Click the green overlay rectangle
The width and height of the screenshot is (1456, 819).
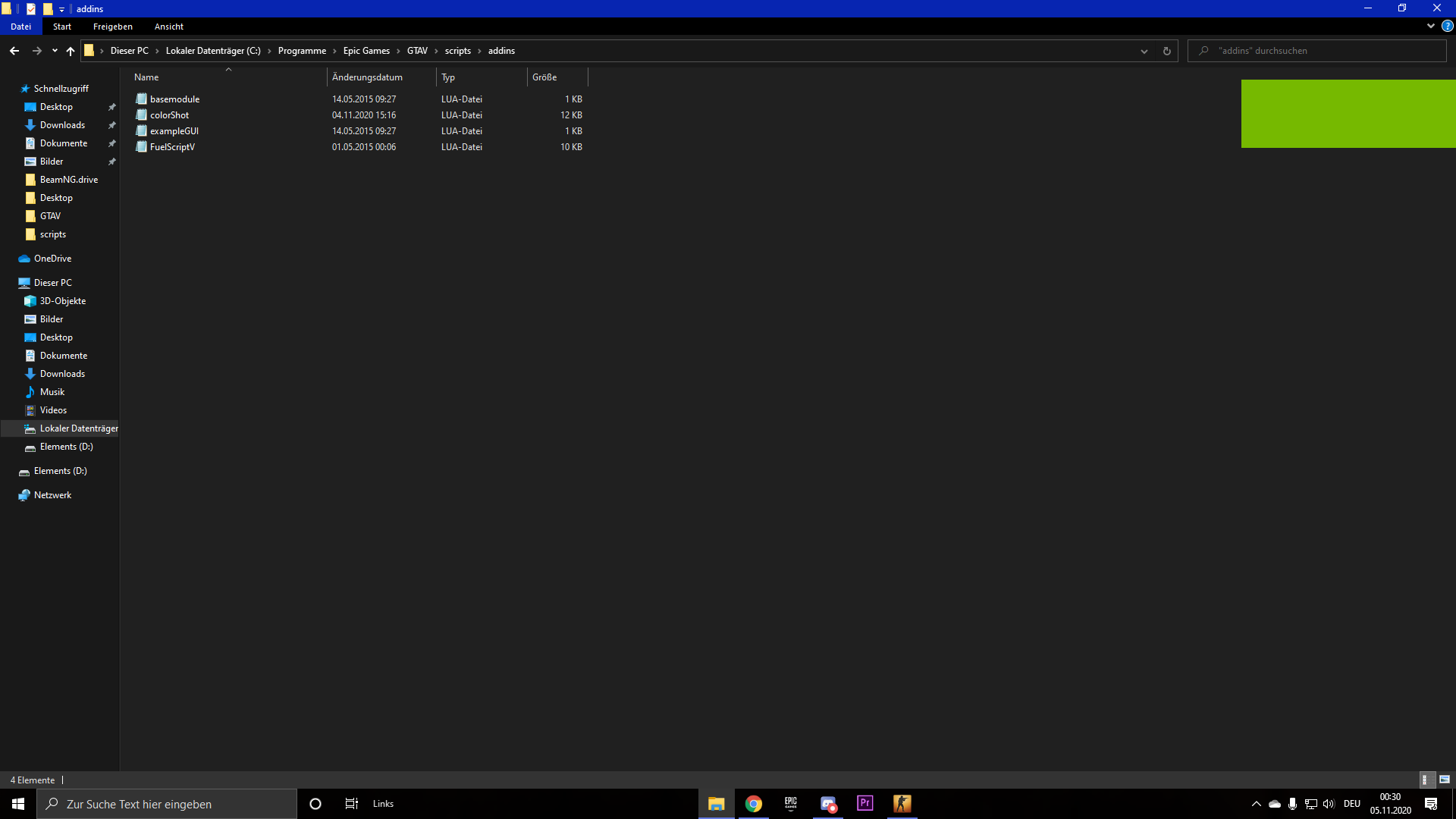[x=1348, y=114]
